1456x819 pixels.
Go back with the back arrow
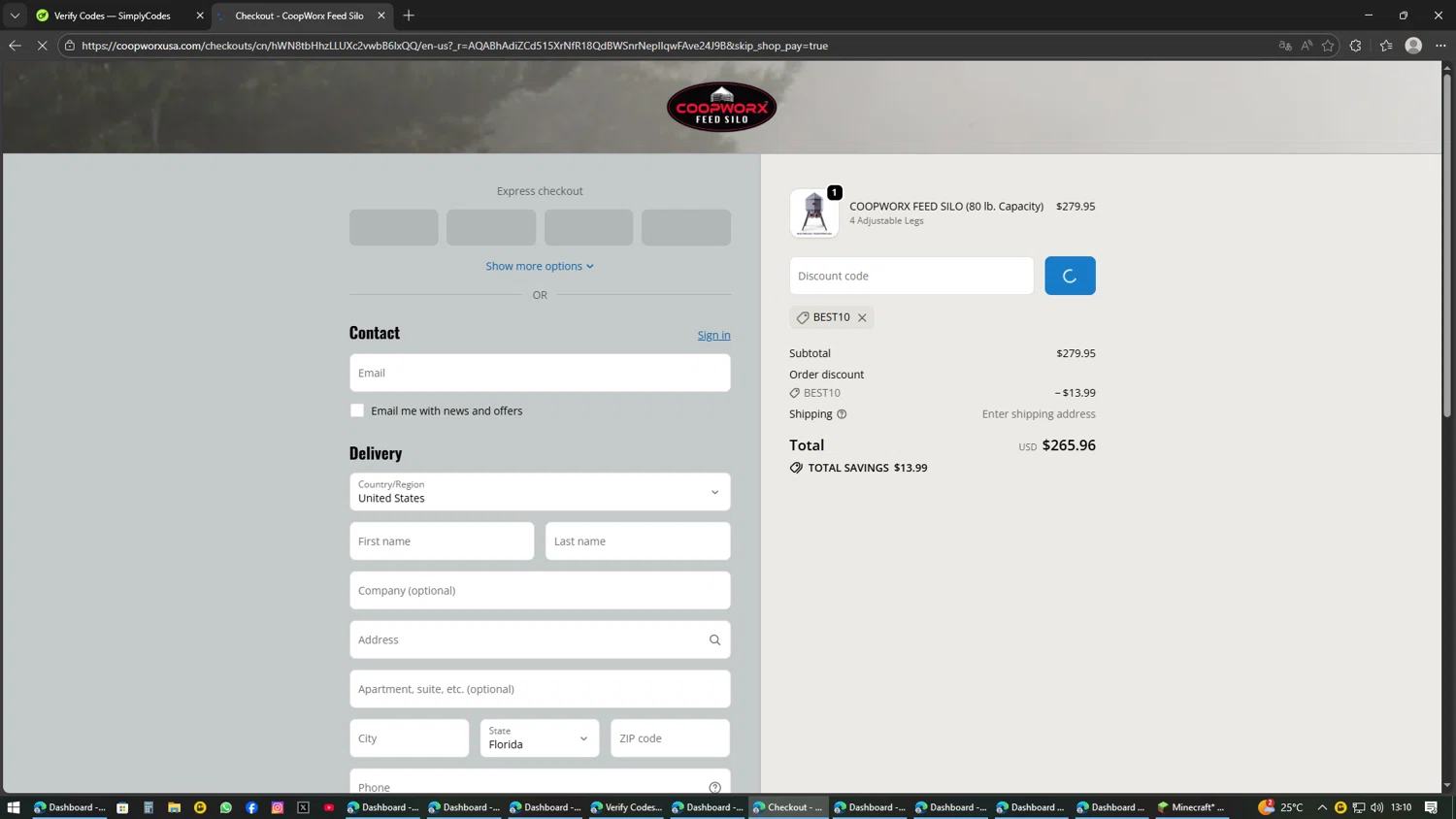(x=15, y=46)
